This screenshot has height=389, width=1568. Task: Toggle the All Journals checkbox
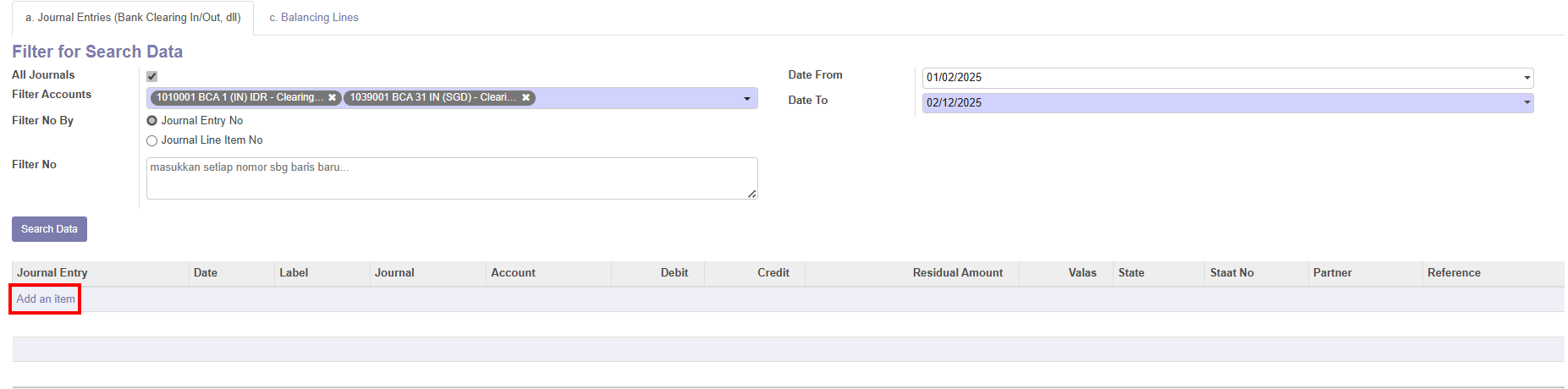point(152,76)
